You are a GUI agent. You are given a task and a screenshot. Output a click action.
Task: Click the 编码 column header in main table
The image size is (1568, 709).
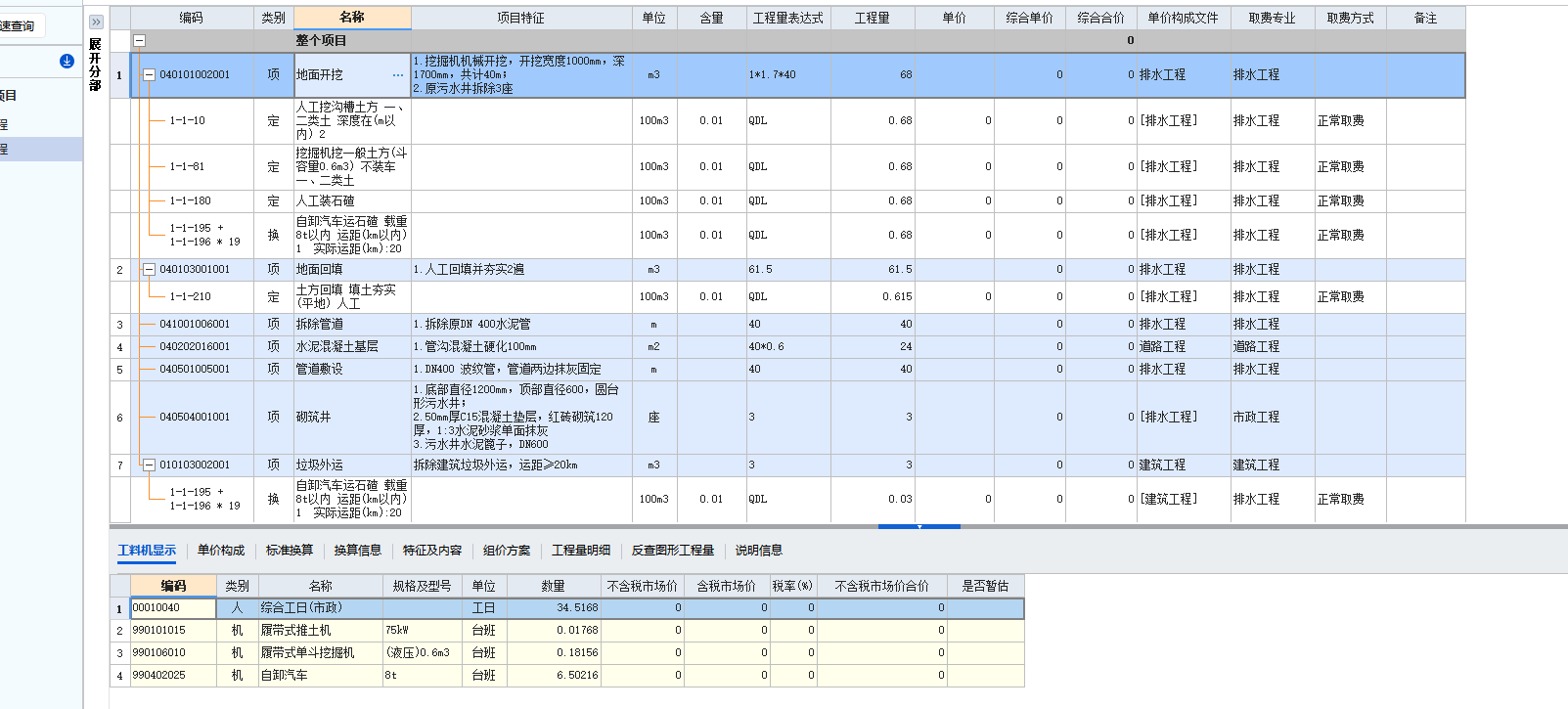[192, 18]
